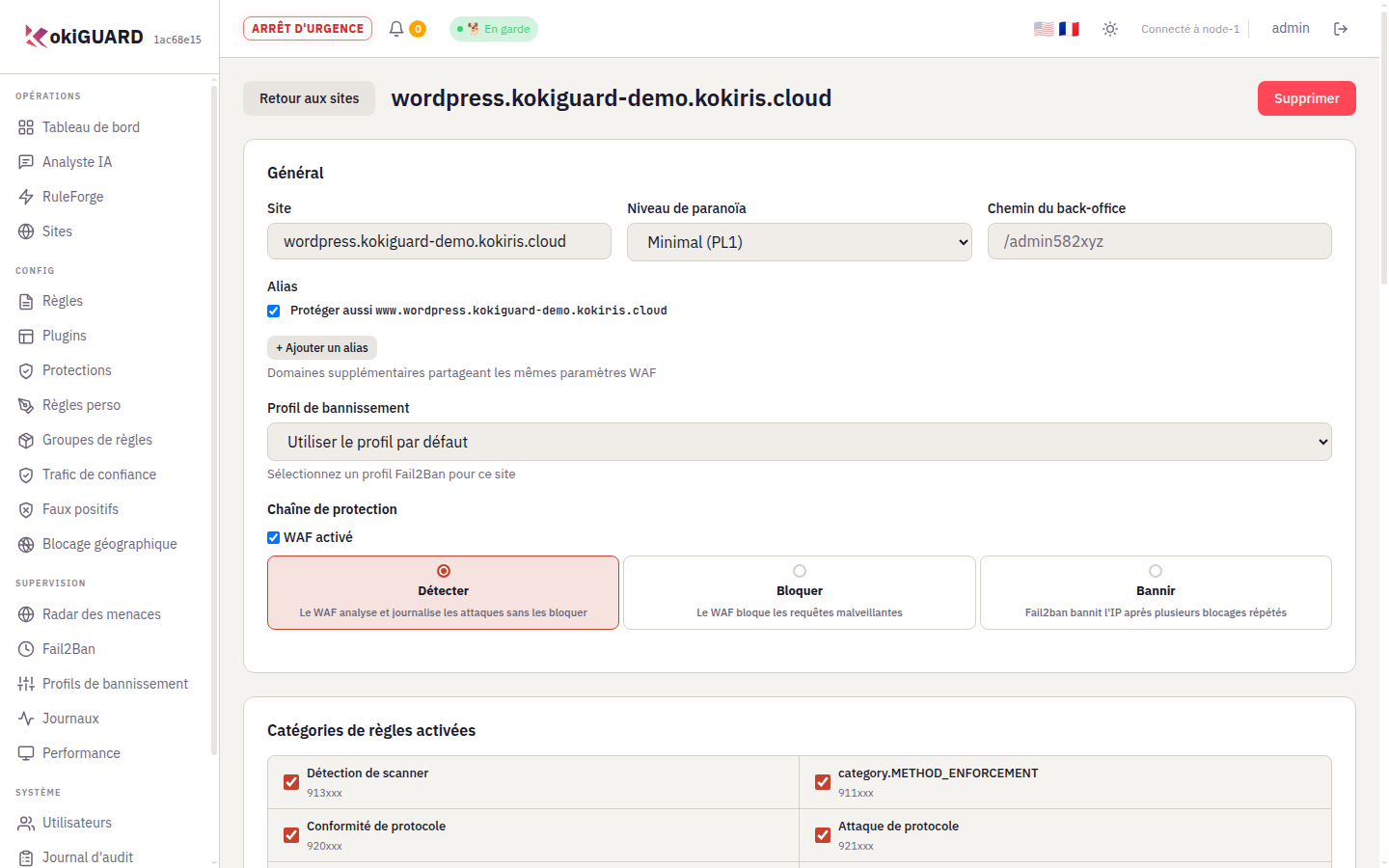Click the '921xxx' rule ID text
The image size is (1389, 868).
[856, 846]
